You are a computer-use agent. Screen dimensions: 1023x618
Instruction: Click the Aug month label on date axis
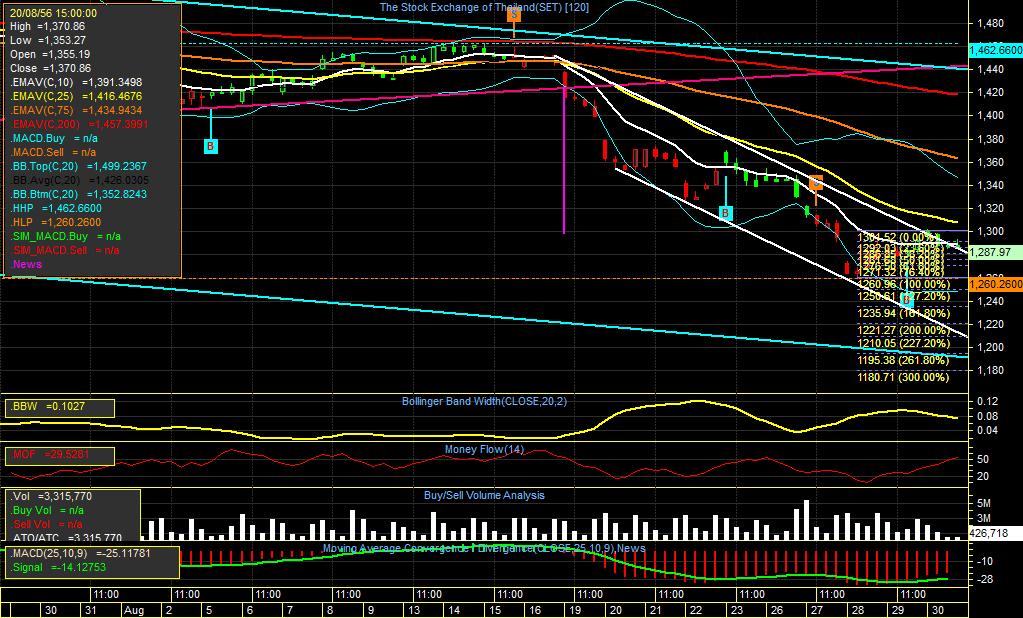click(134, 610)
